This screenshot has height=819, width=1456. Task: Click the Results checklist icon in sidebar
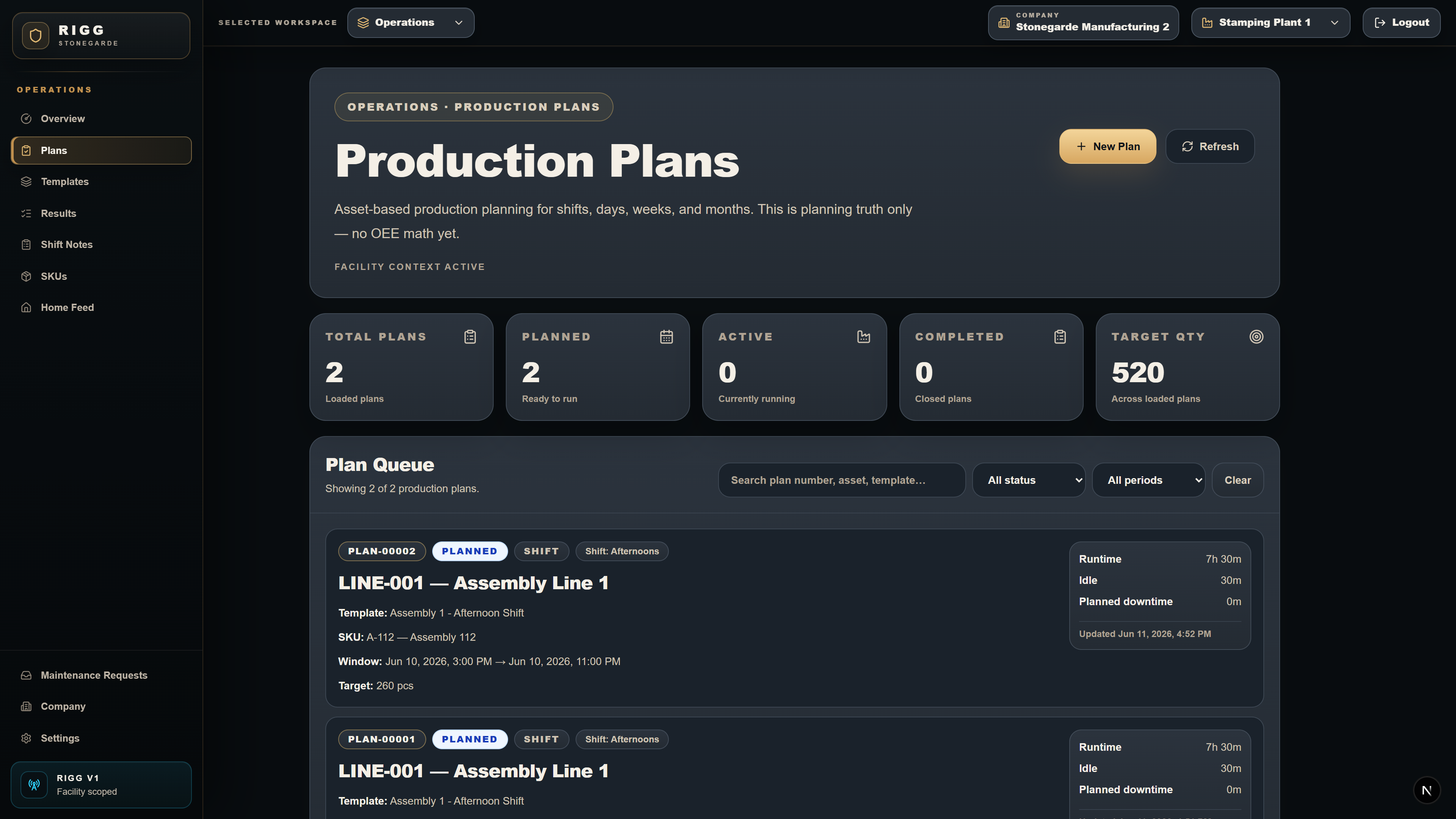coord(26,213)
